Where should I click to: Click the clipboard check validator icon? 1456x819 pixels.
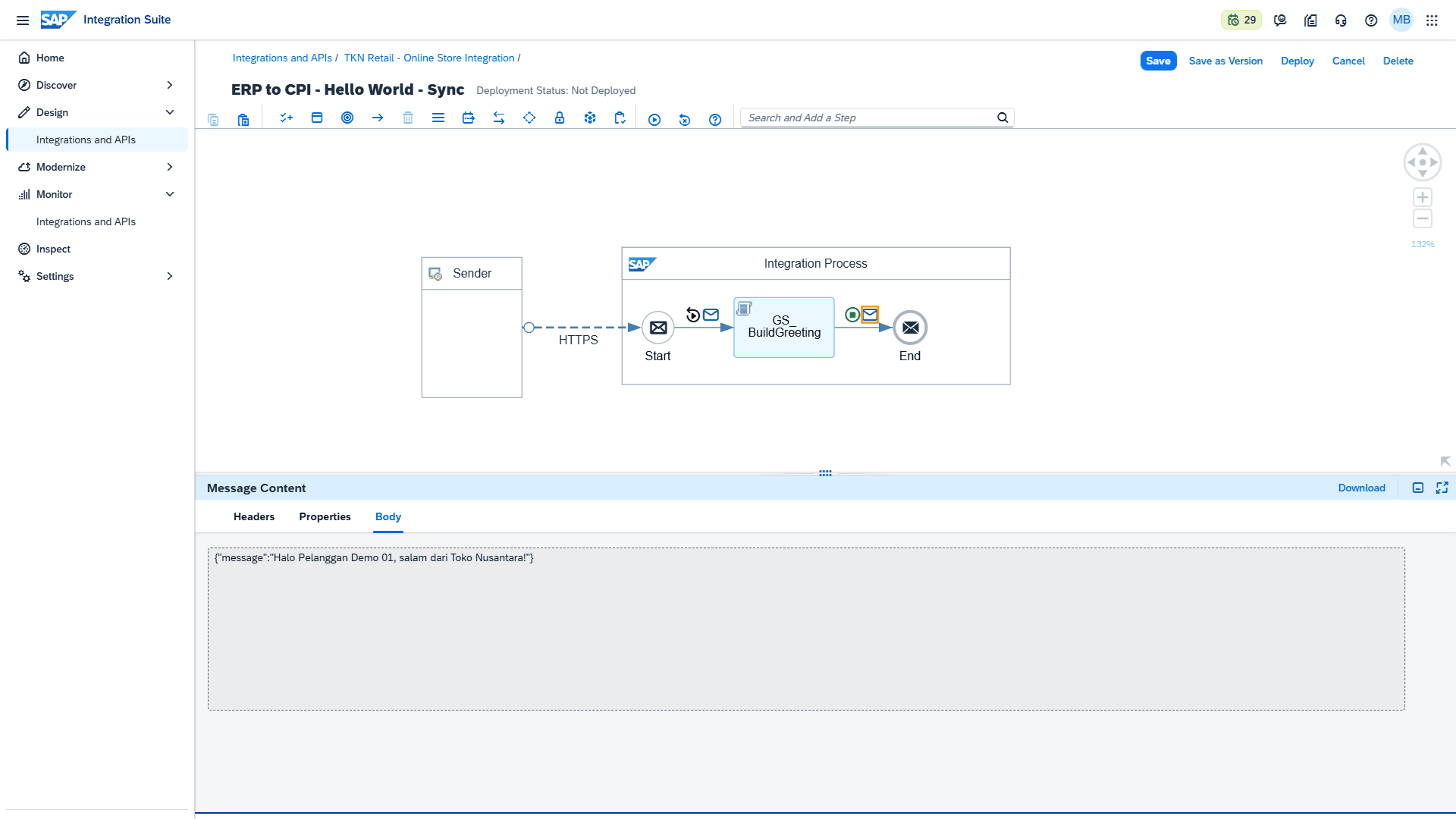coord(620,118)
